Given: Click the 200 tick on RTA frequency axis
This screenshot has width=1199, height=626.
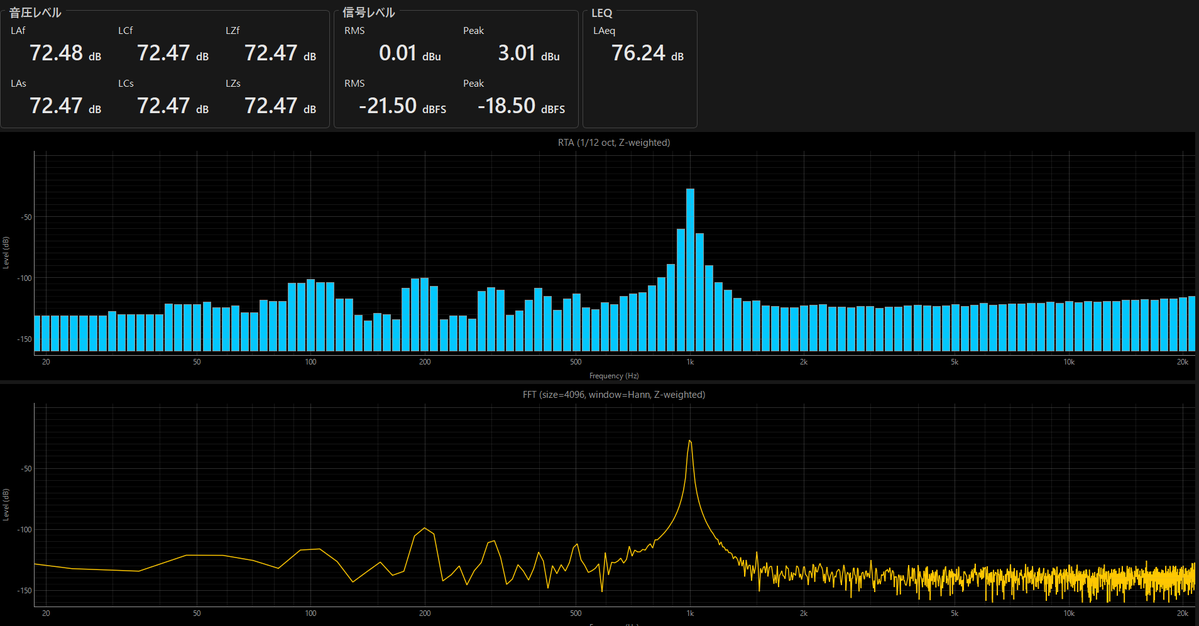Looking at the screenshot, I should 424,362.
